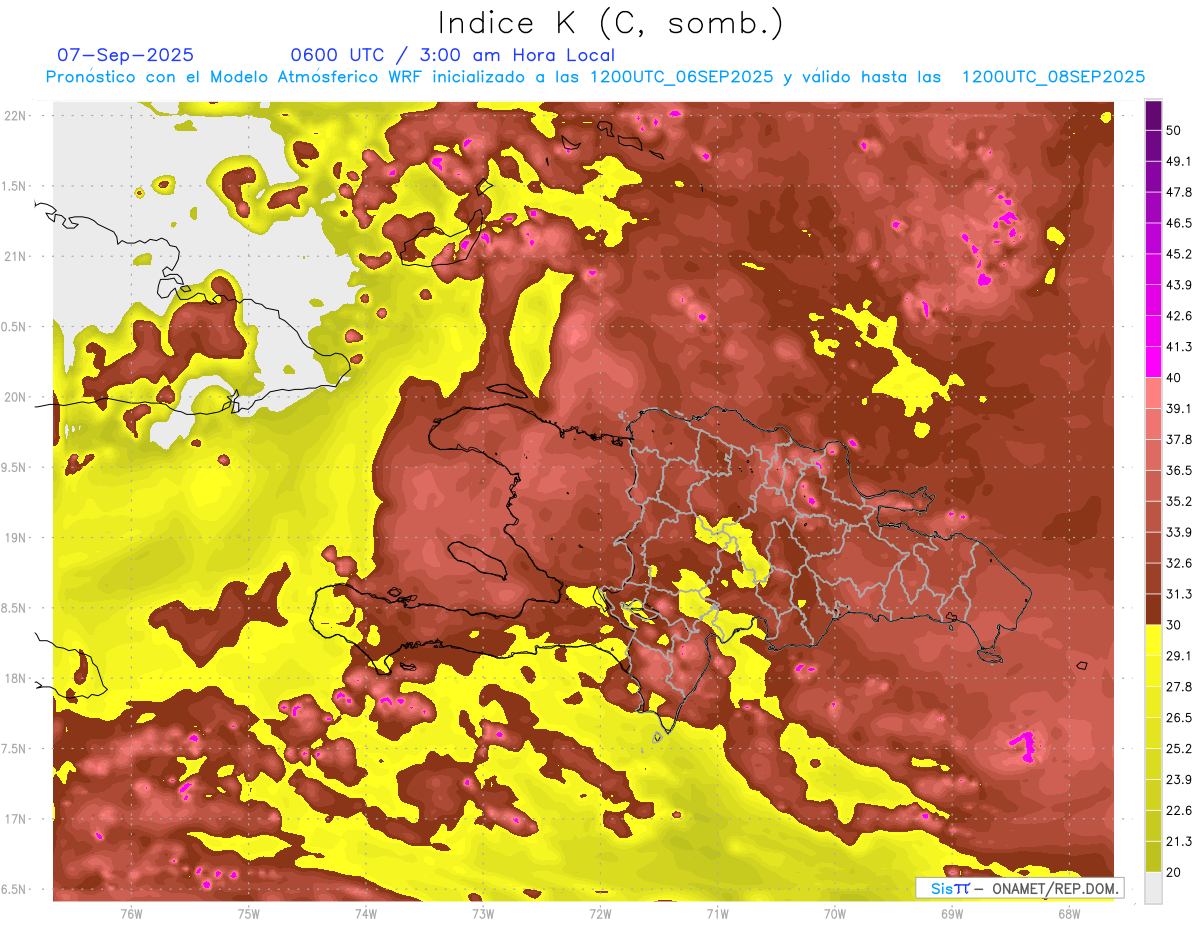Click the legend value '21.3'
The image size is (1200, 927).
(x=1178, y=842)
